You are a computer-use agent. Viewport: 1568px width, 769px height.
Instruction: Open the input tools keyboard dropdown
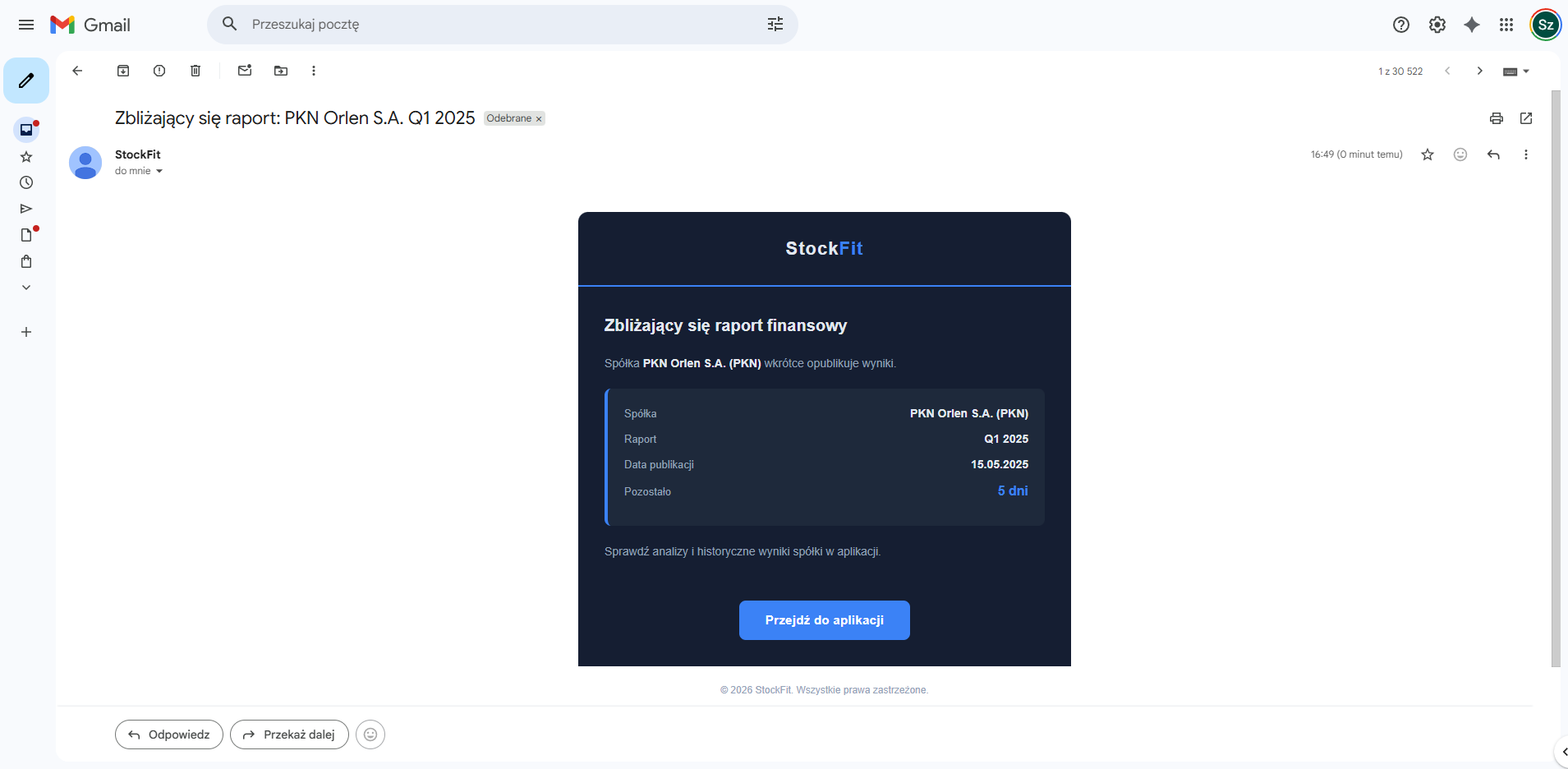(1516, 71)
